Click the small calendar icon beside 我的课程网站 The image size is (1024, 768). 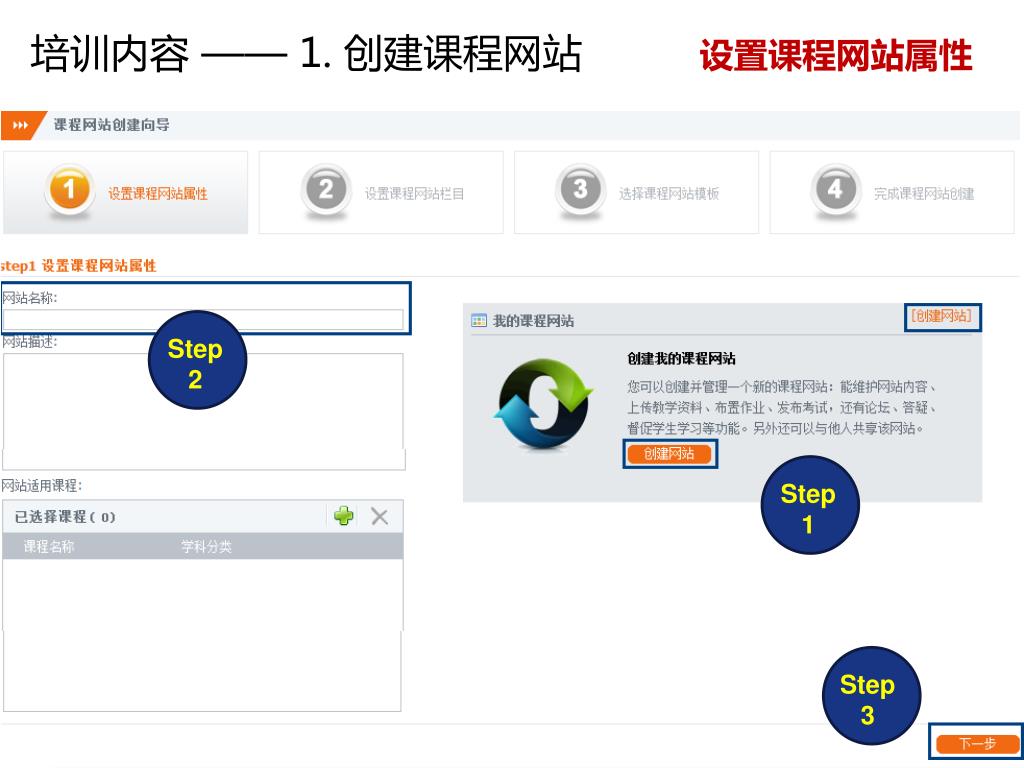pos(479,321)
